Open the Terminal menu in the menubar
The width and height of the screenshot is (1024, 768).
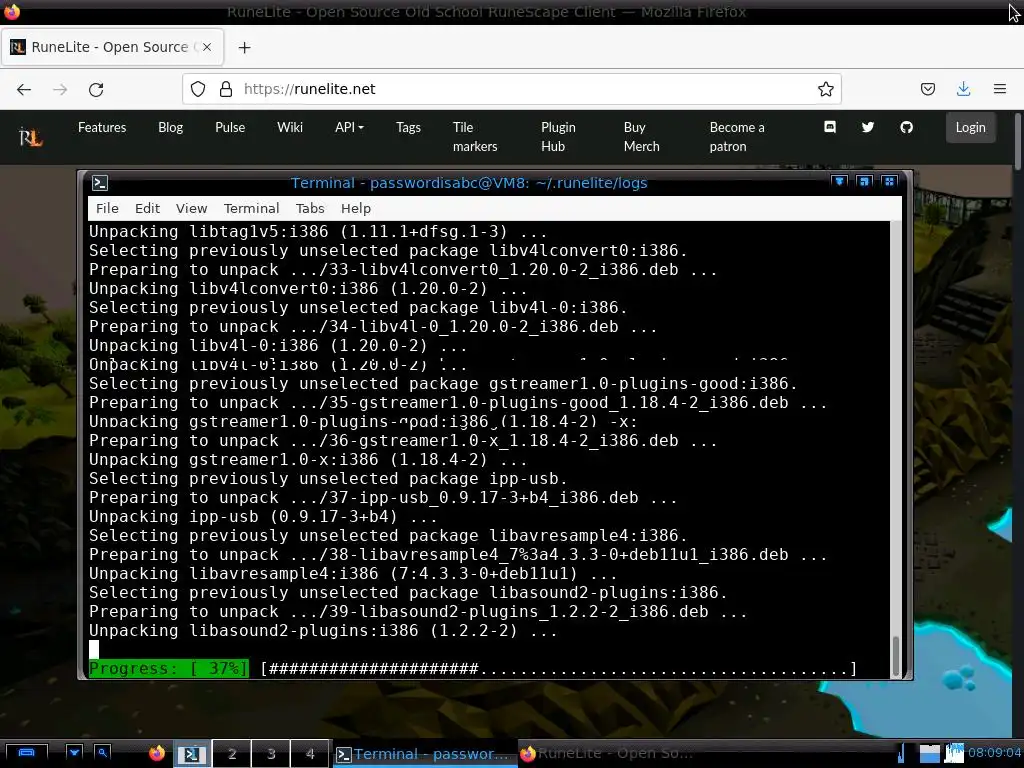coord(251,208)
